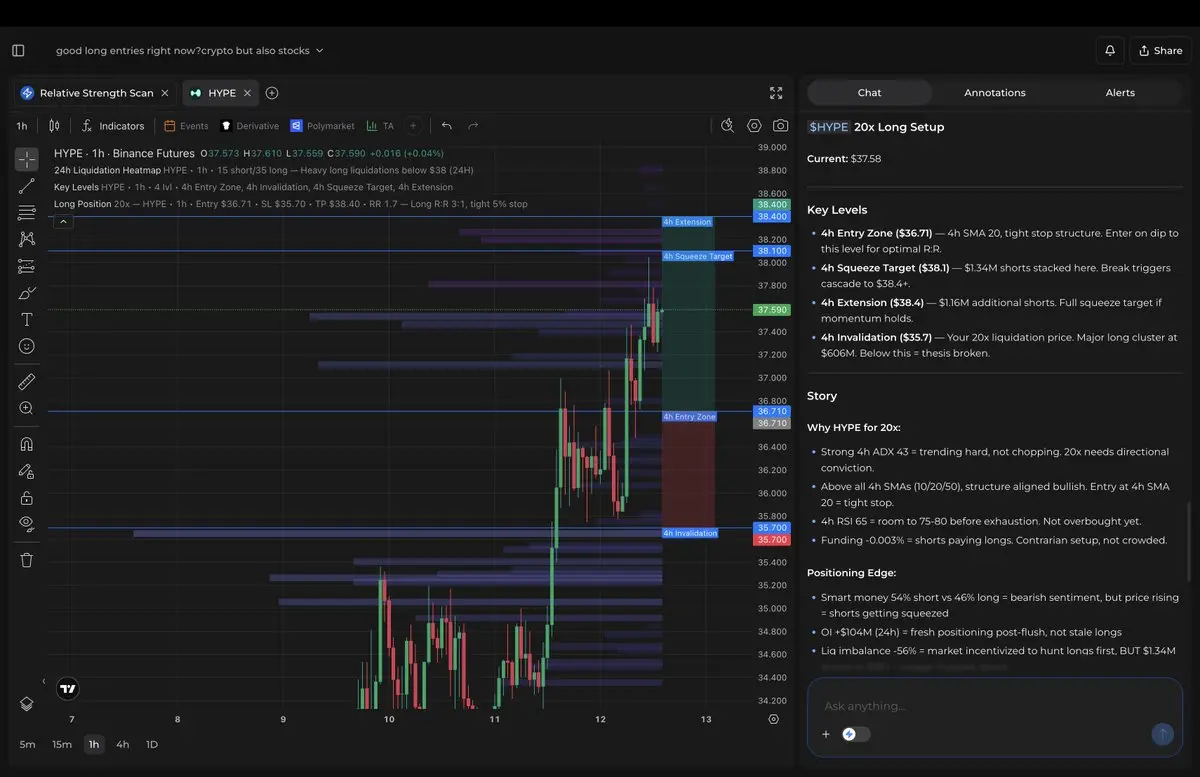This screenshot has height=777, width=1200.
Task: Select the trend line drawing tool
Action: pyautogui.click(x=27, y=186)
